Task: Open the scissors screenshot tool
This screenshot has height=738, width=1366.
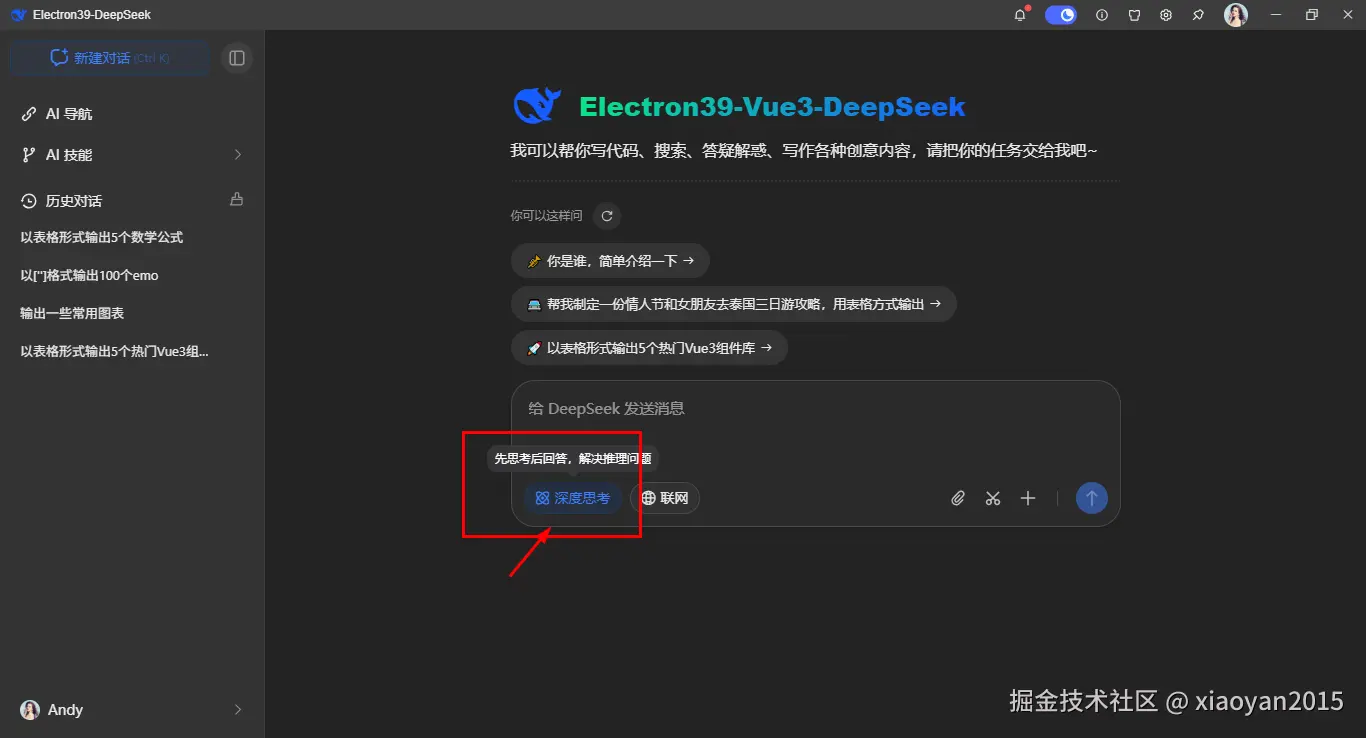Action: [x=993, y=498]
